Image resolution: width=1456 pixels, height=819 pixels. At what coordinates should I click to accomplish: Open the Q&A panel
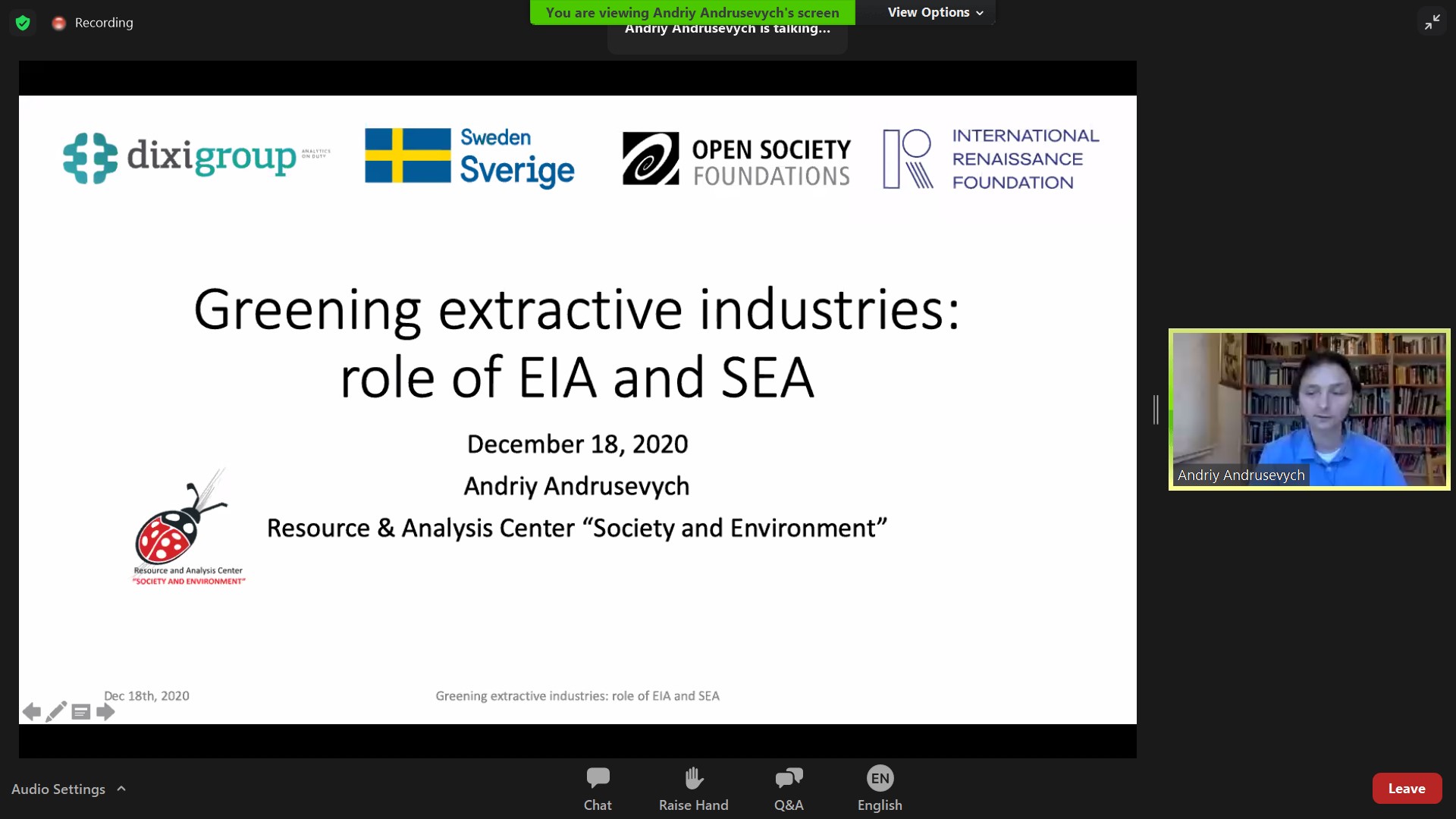pos(789,788)
